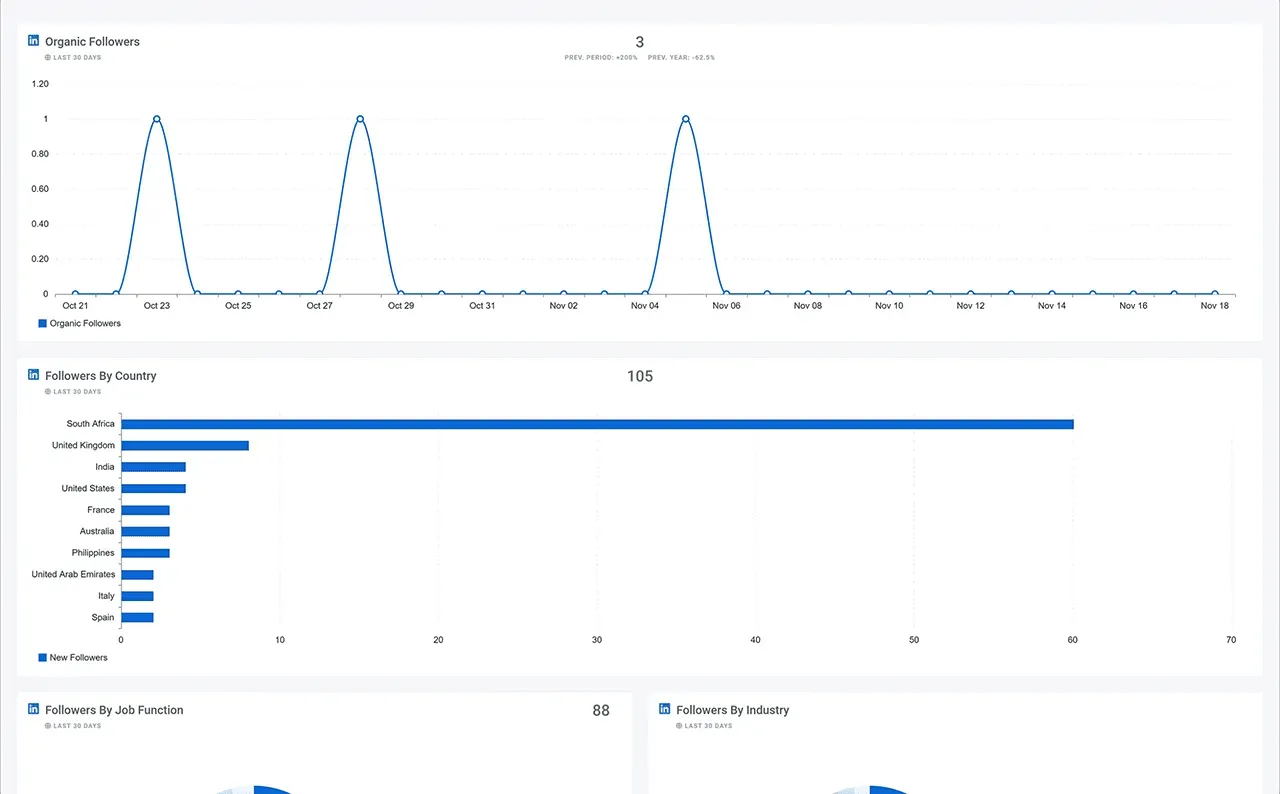Click the Australia bar

coord(145,531)
